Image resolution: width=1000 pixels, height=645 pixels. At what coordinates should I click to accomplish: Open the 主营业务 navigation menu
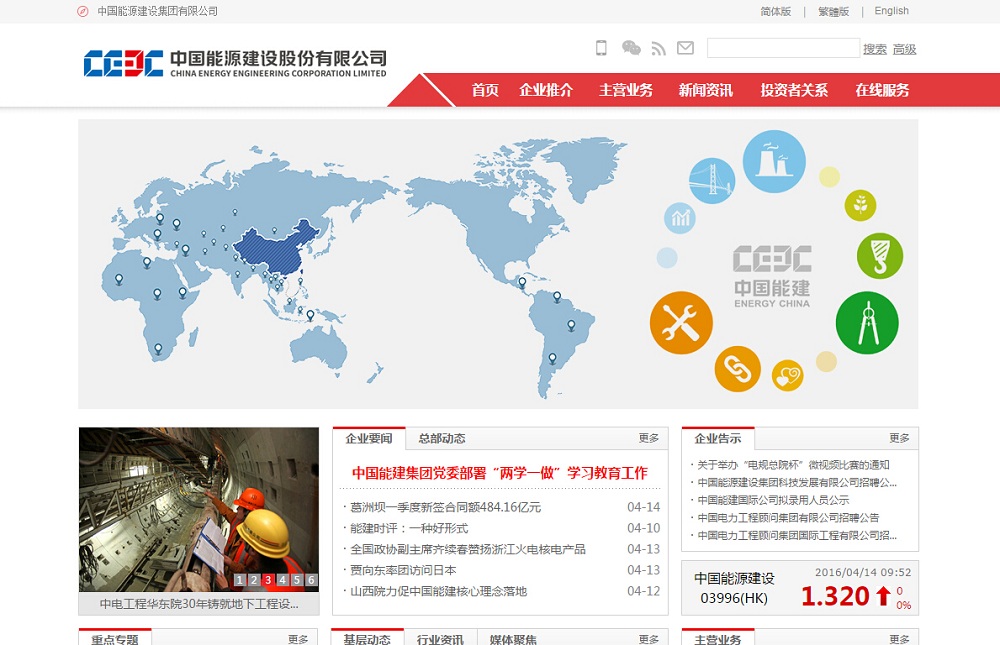pos(626,90)
